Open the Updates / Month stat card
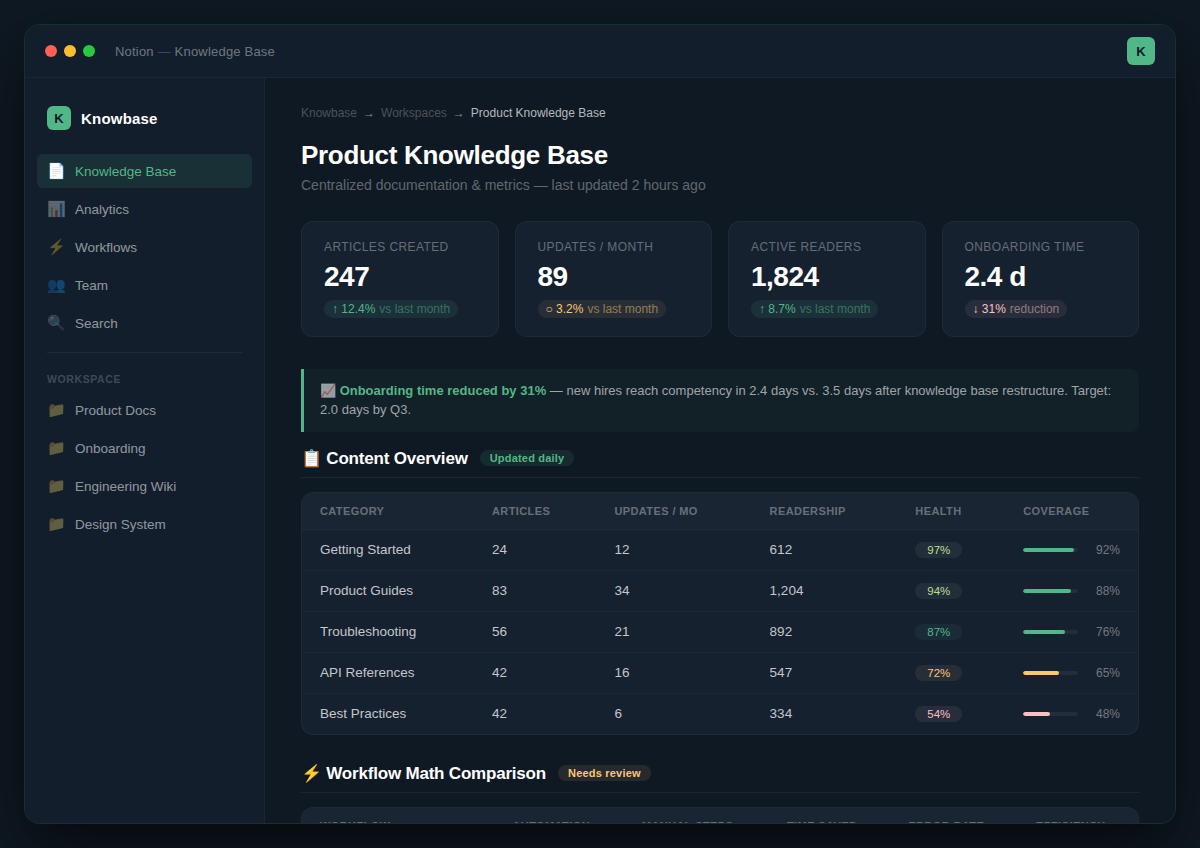1200x848 pixels. click(x=613, y=279)
